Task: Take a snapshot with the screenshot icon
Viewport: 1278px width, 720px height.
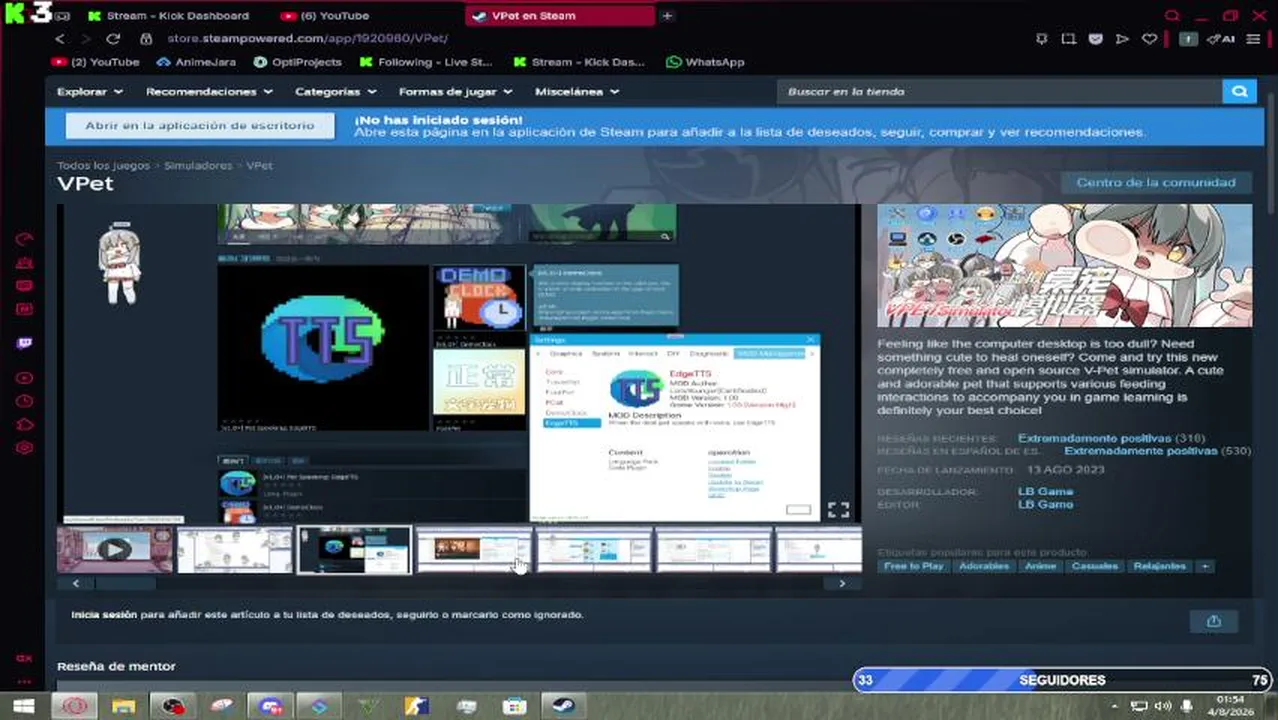Action: click(1068, 39)
